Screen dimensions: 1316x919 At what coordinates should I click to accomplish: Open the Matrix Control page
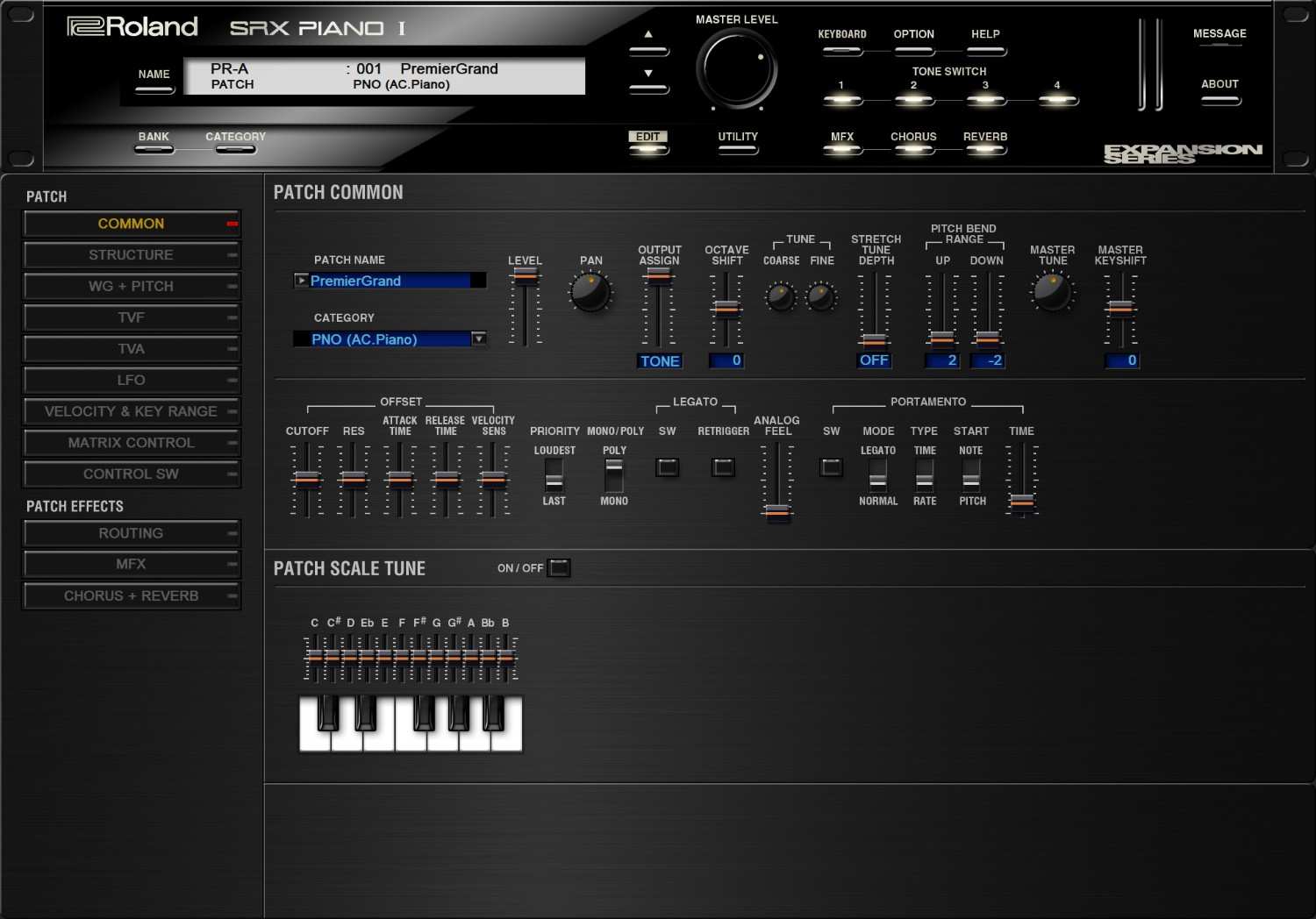click(132, 442)
